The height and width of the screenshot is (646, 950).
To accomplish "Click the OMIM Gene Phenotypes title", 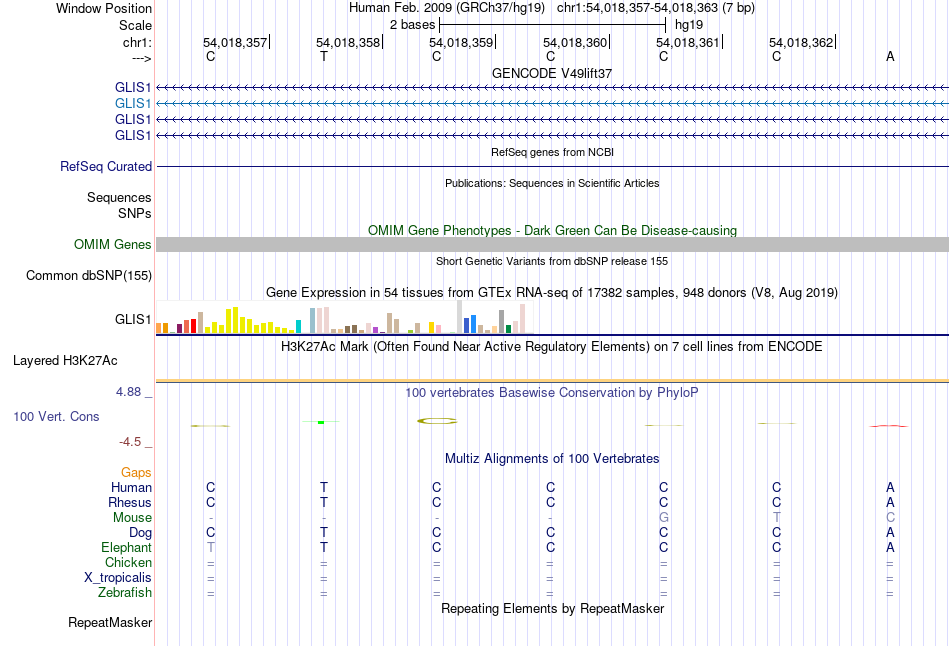I will pyautogui.click(x=552, y=230).
